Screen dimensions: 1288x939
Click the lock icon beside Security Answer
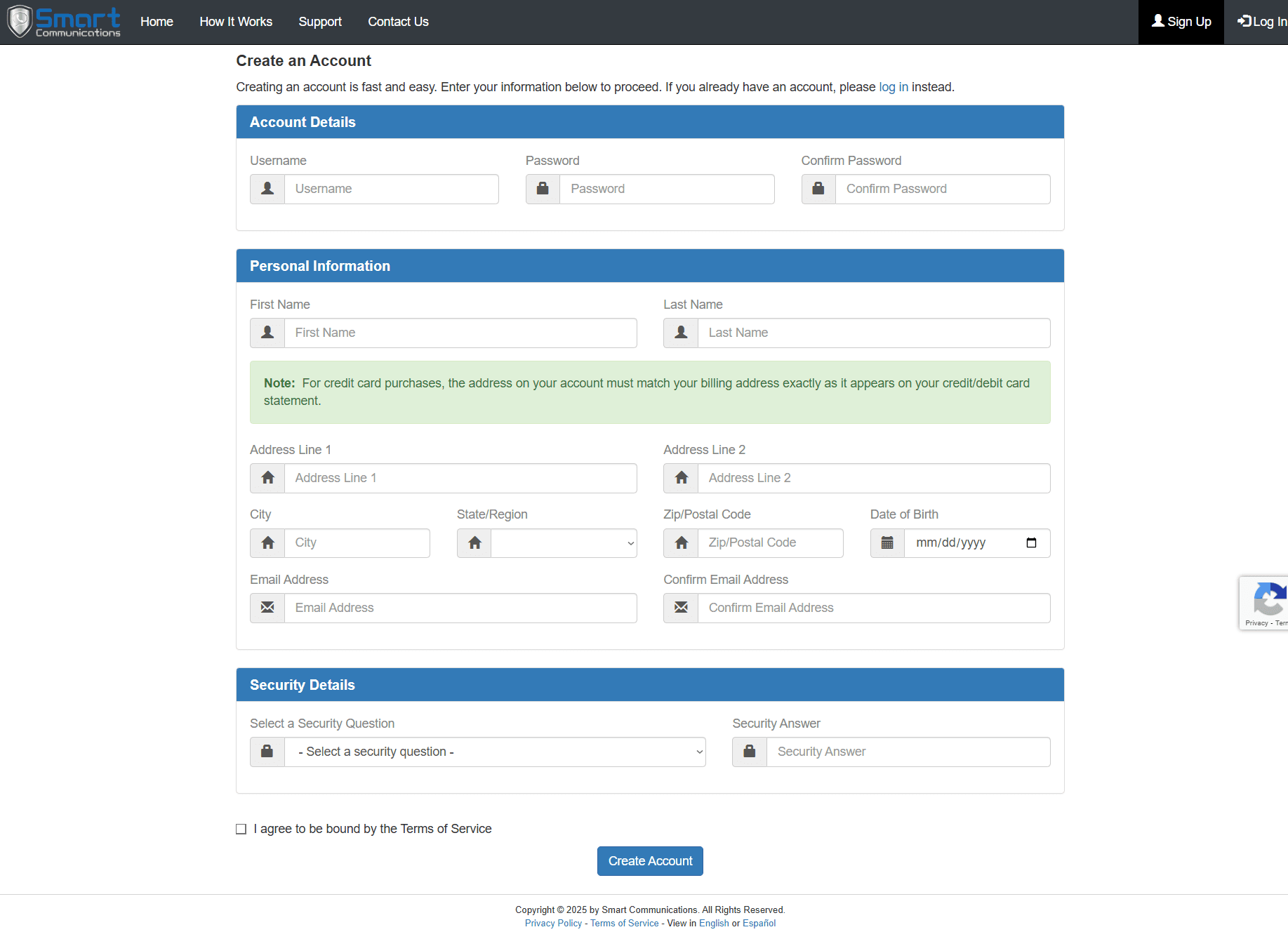pos(750,752)
